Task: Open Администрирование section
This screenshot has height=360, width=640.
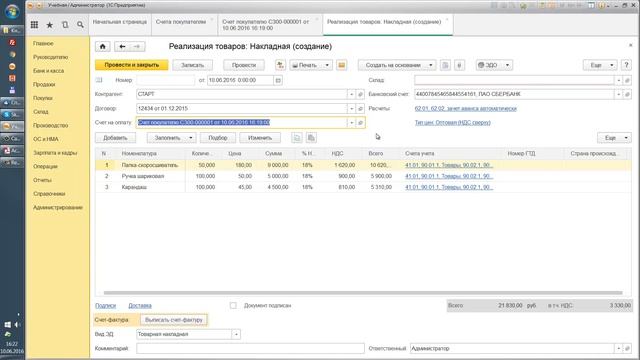Action: point(58,208)
